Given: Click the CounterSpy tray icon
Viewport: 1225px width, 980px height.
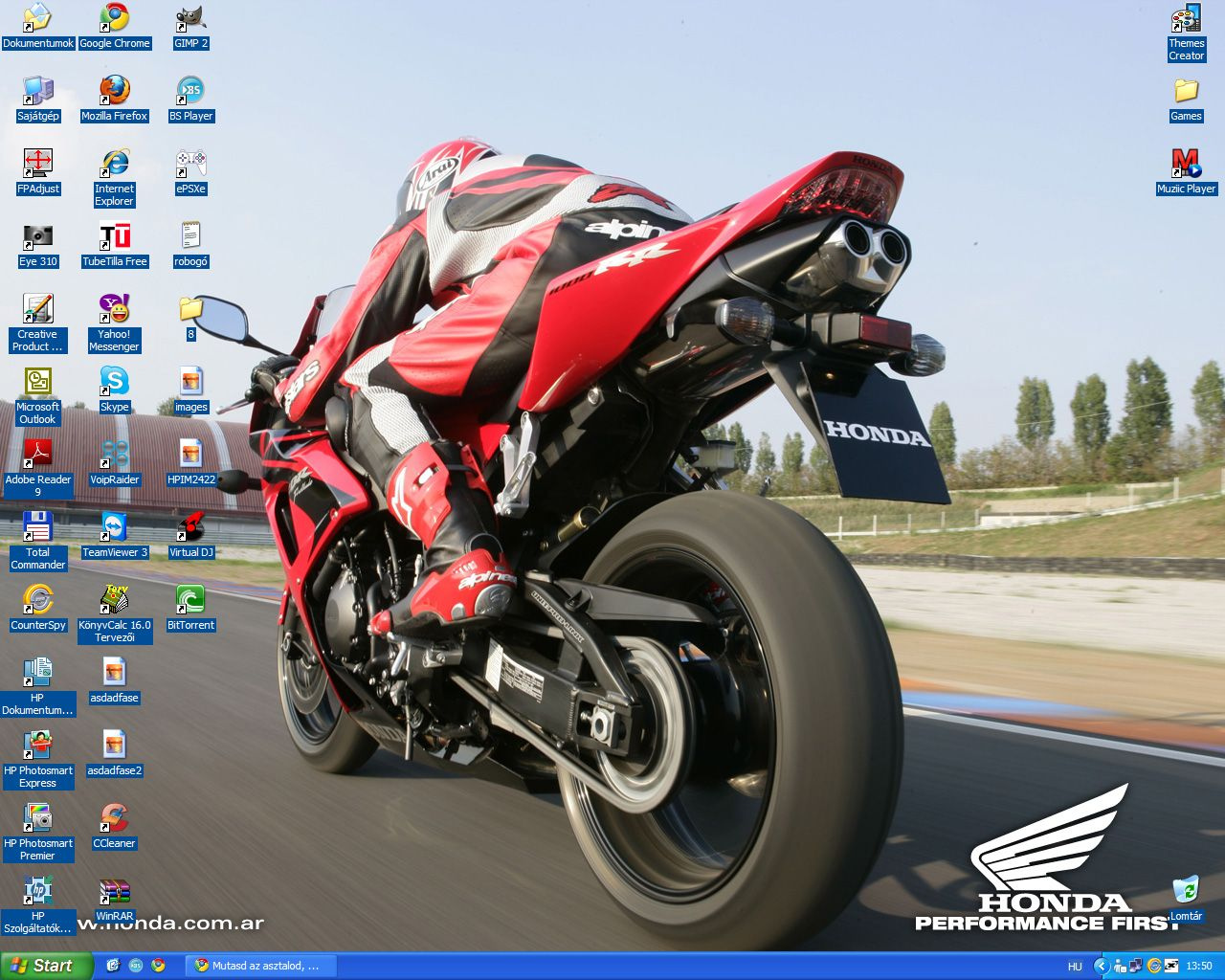Looking at the screenshot, I should tap(1154, 967).
